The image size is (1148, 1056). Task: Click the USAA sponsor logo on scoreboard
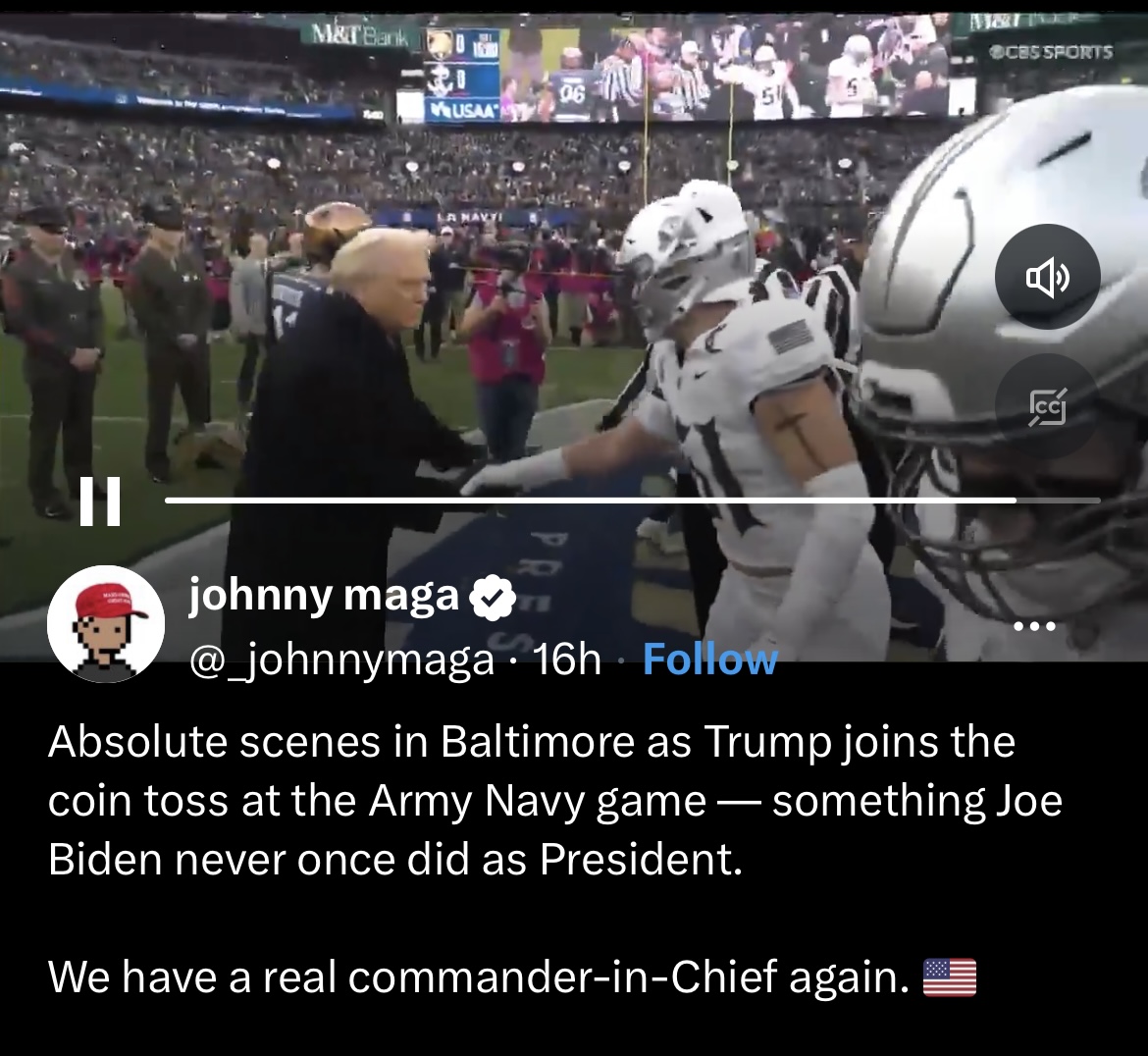pyautogui.click(x=464, y=112)
